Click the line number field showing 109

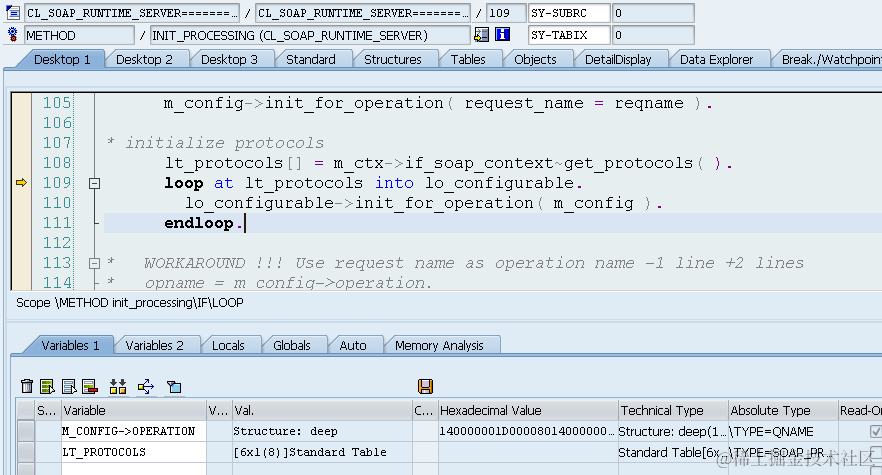pos(506,13)
